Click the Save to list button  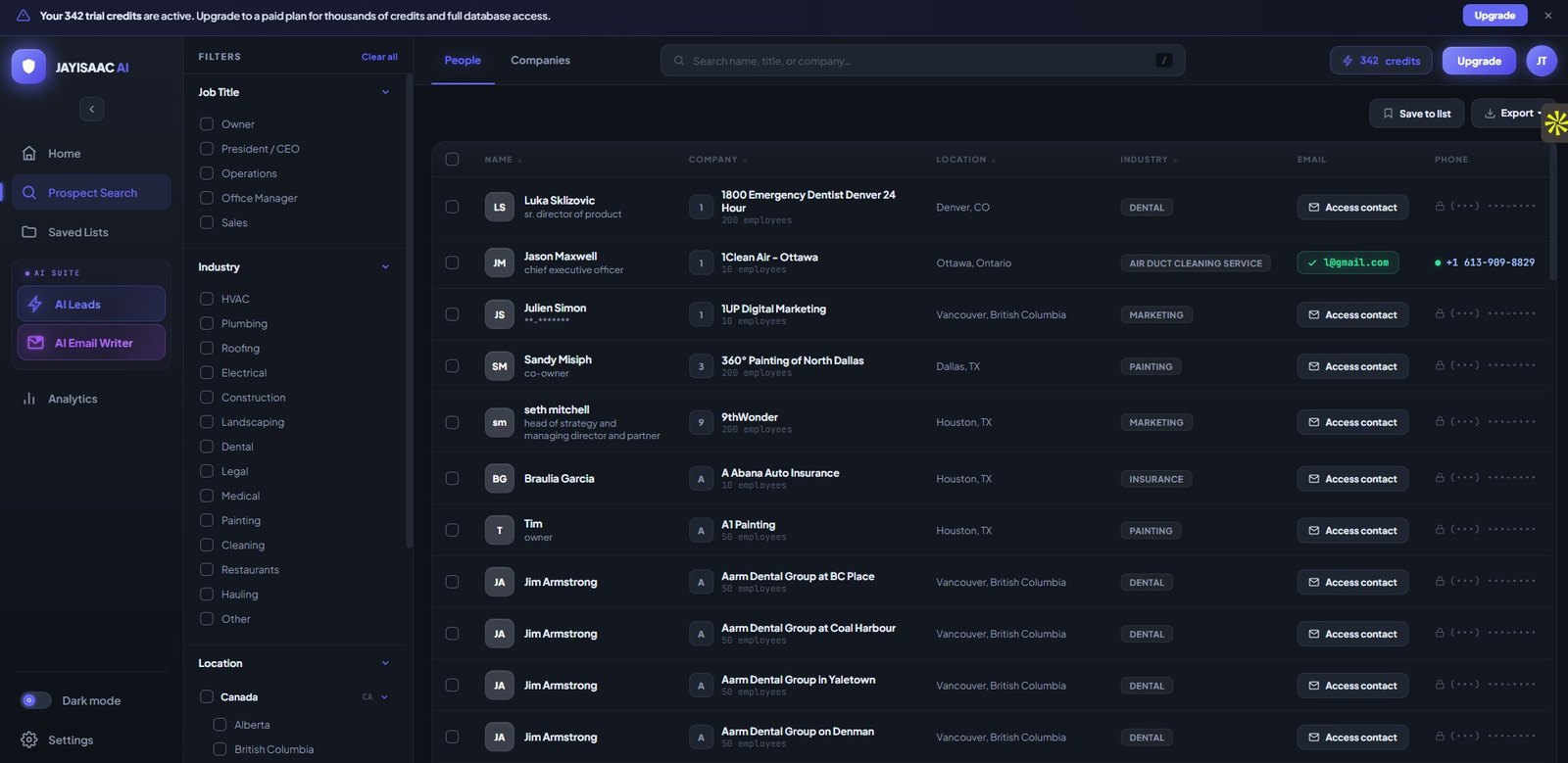pyautogui.click(x=1417, y=114)
